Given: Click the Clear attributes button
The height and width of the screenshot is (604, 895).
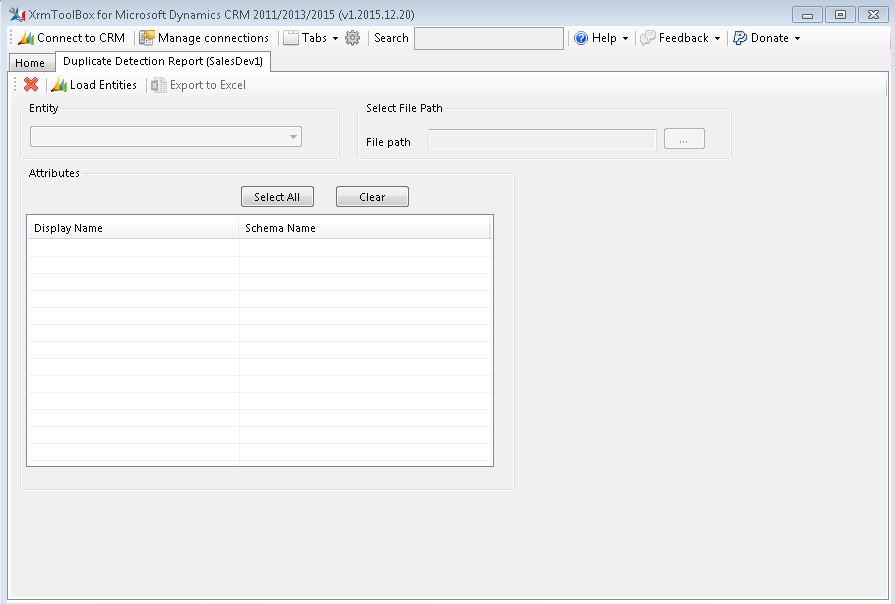Looking at the screenshot, I should tap(372, 197).
